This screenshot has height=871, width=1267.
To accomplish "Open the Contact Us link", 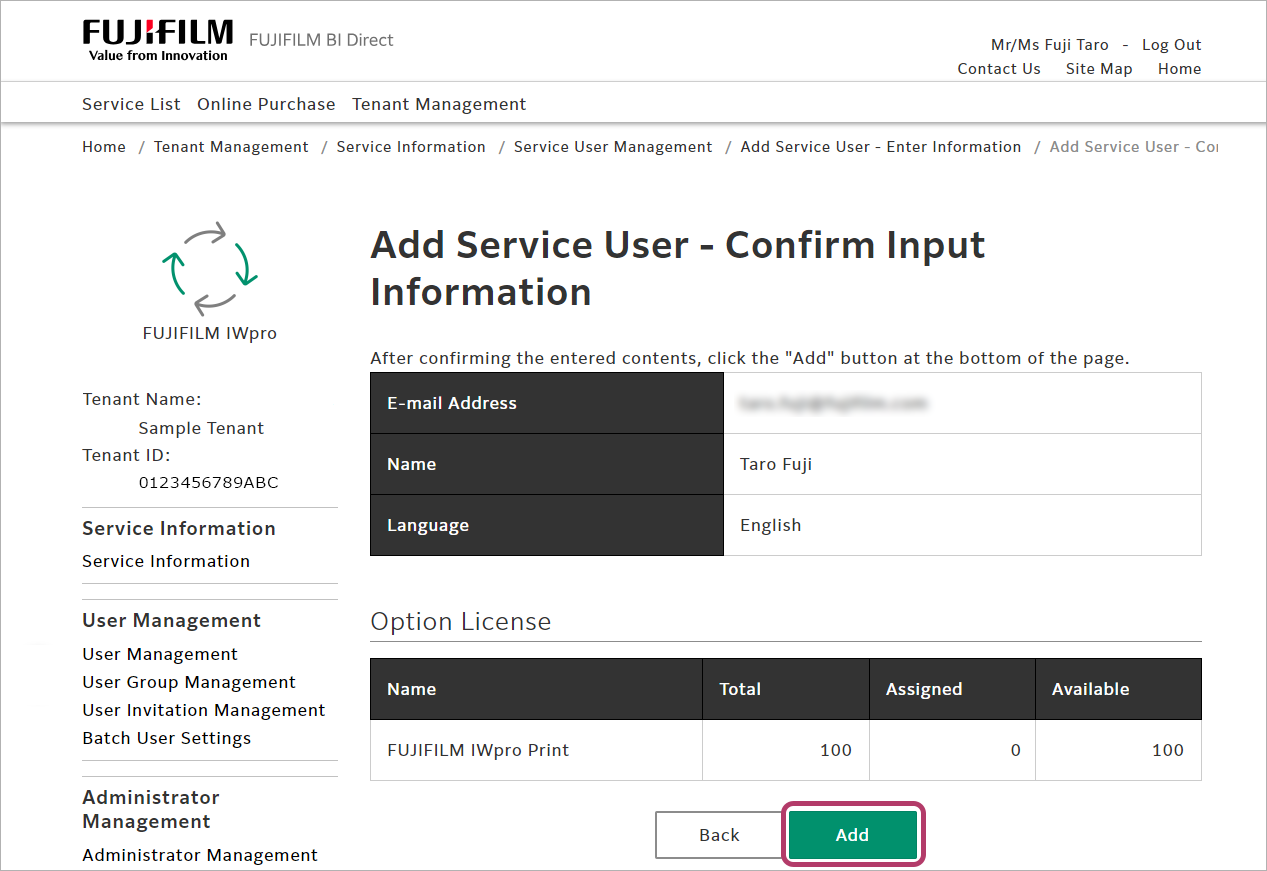I will pyautogui.click(x=998, y=69).
